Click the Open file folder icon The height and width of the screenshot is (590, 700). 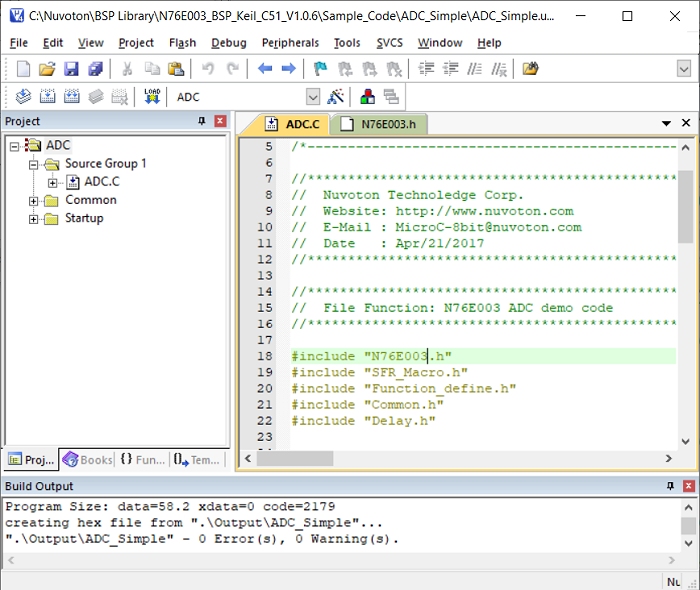(47, 69)
